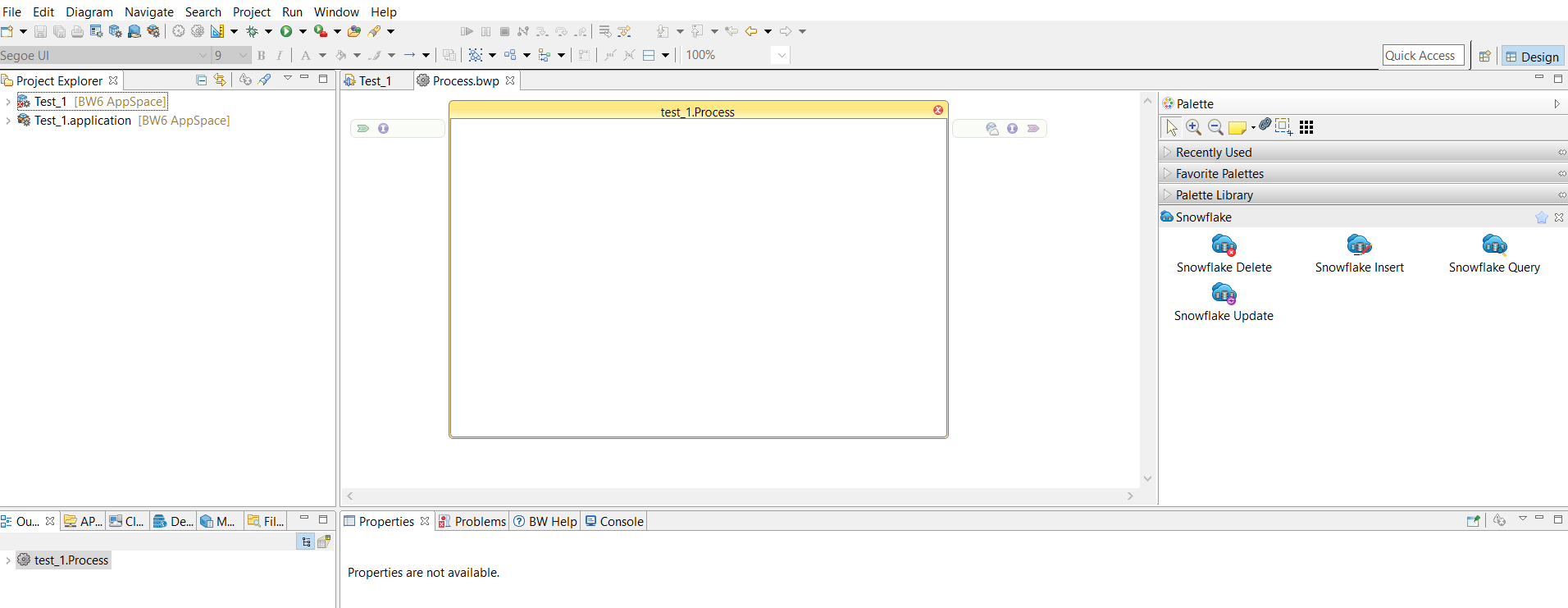Click the Design perspective button

point(1533,56)
